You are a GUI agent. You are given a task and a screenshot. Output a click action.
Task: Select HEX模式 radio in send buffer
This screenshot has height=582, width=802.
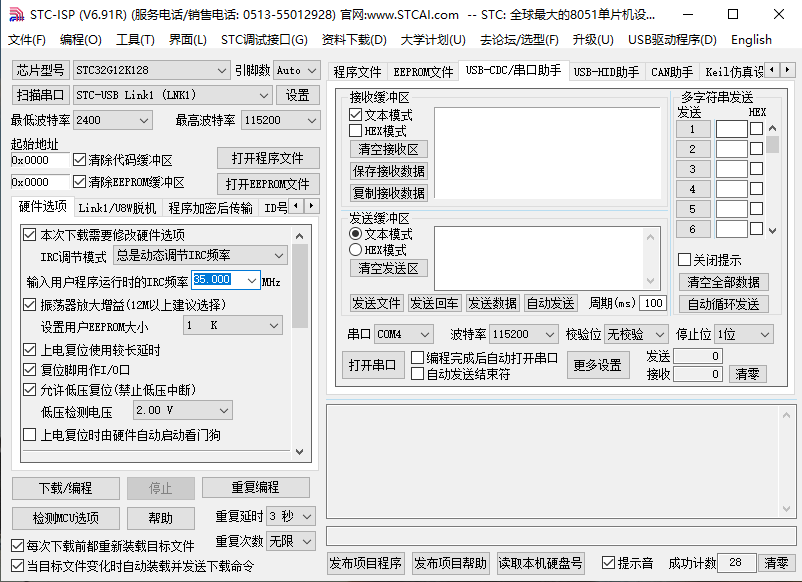355,250
